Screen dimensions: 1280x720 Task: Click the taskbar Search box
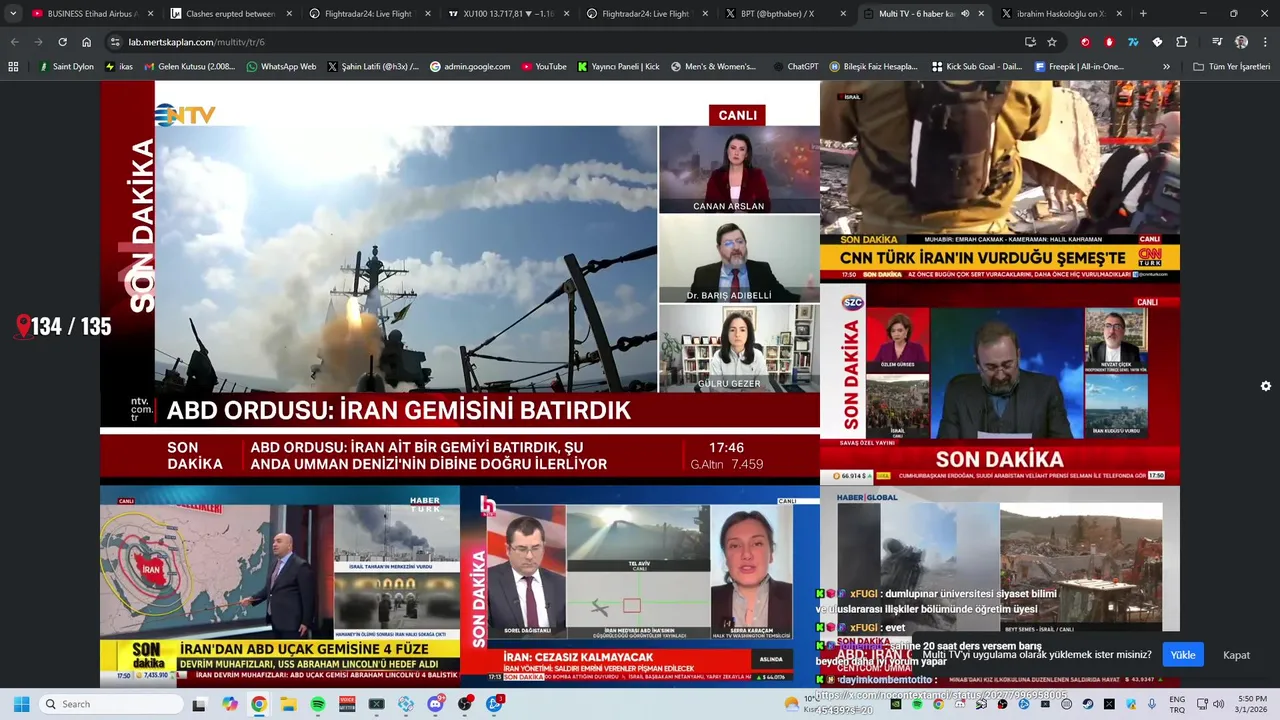click(x=111, y=704)
